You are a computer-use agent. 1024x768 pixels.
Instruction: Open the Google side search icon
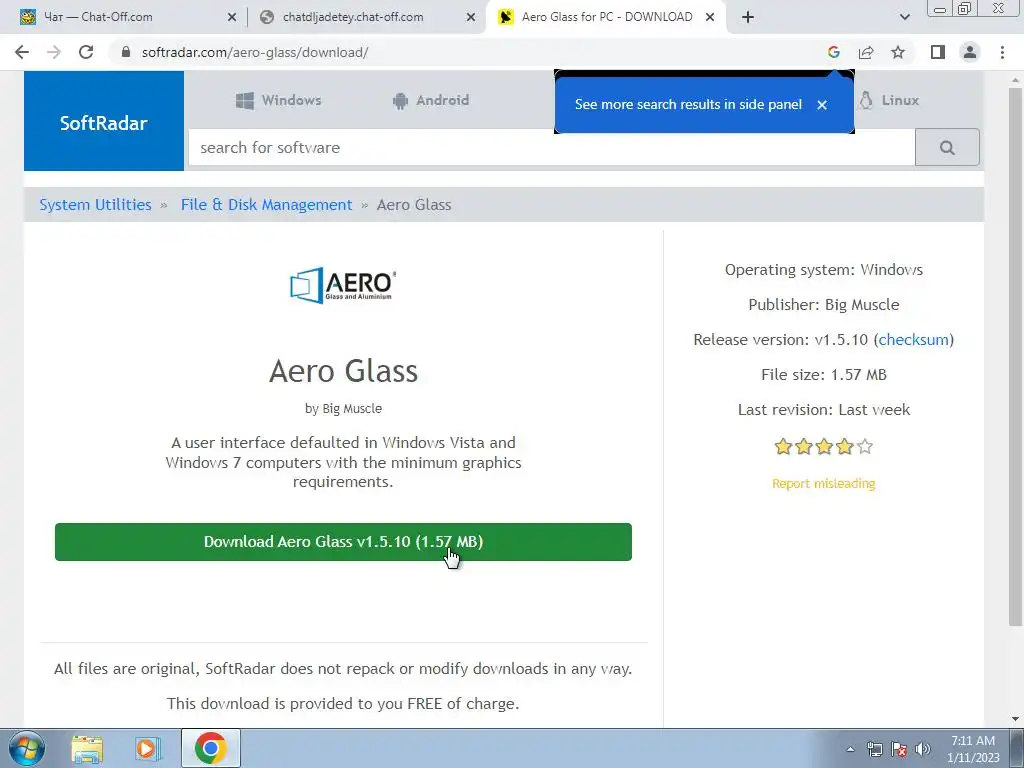tap(833, 52)
